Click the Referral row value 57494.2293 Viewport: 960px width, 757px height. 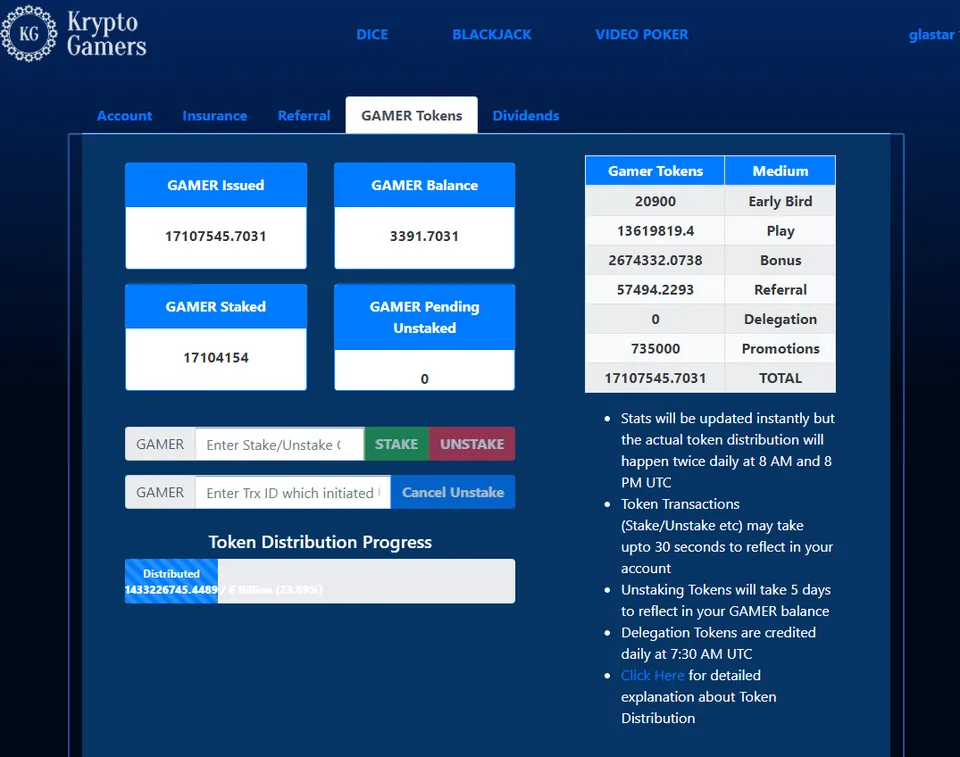[655, 290]
